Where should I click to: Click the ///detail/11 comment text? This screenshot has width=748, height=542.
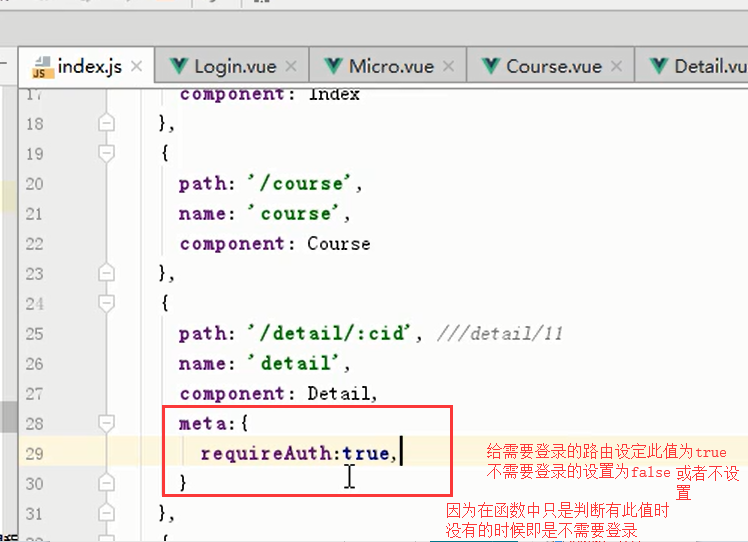[x=500, y=333]
